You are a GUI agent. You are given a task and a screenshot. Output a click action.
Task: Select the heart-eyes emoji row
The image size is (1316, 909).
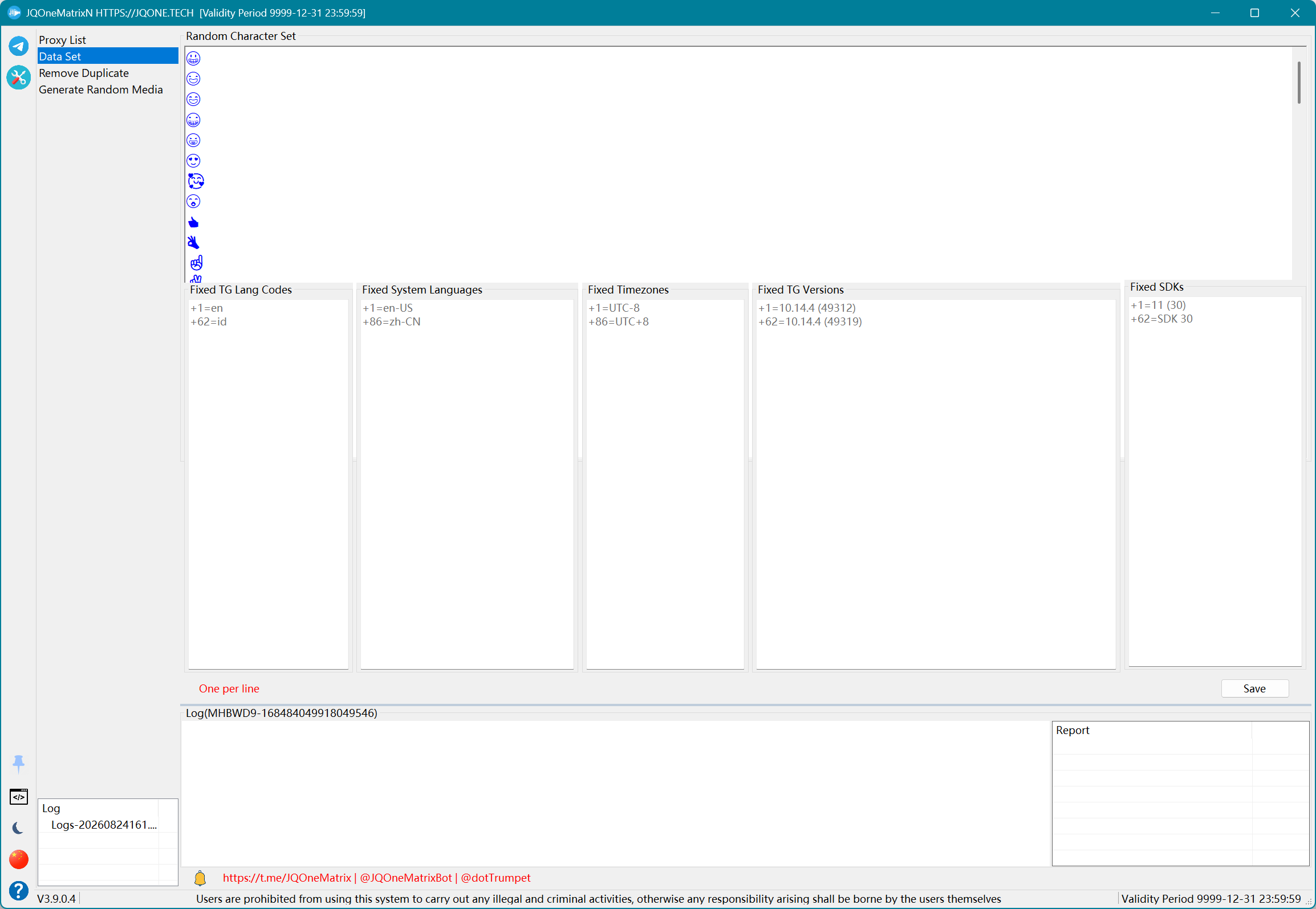pos(194,161)
